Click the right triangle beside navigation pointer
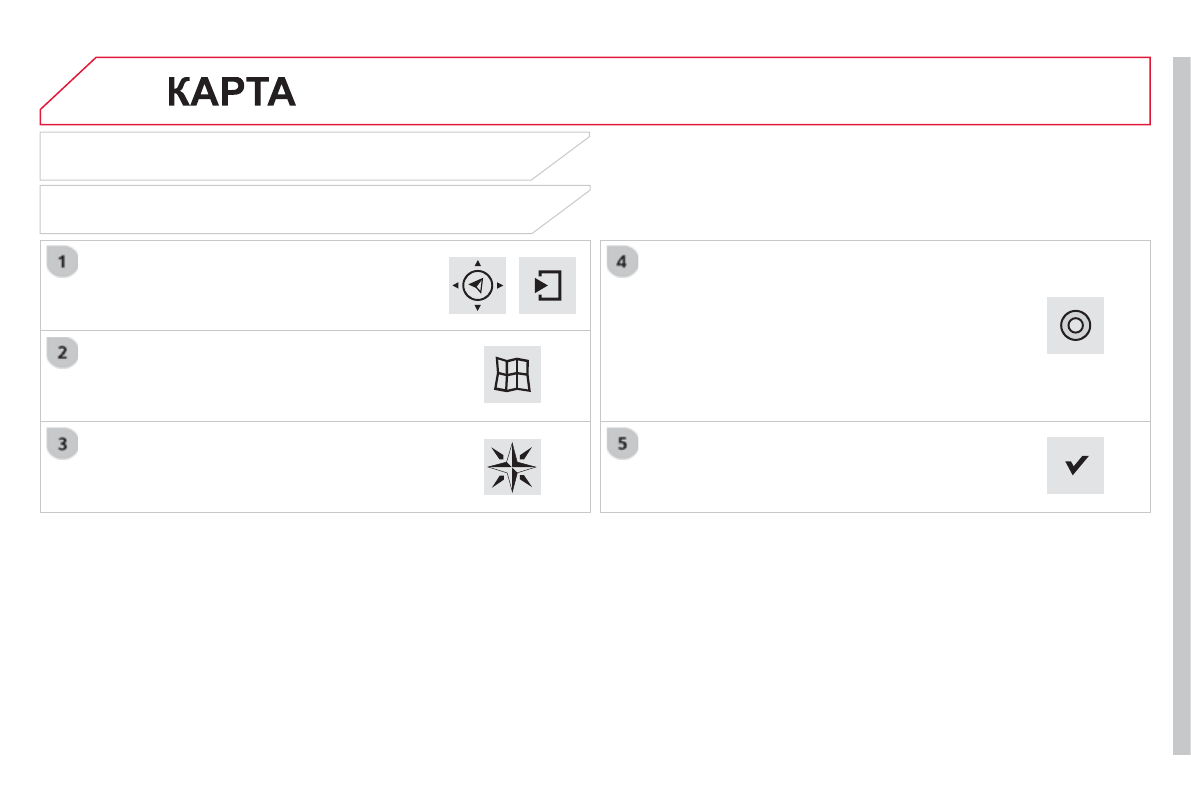This screenshot has width=1191, height=794. (500, 286)
